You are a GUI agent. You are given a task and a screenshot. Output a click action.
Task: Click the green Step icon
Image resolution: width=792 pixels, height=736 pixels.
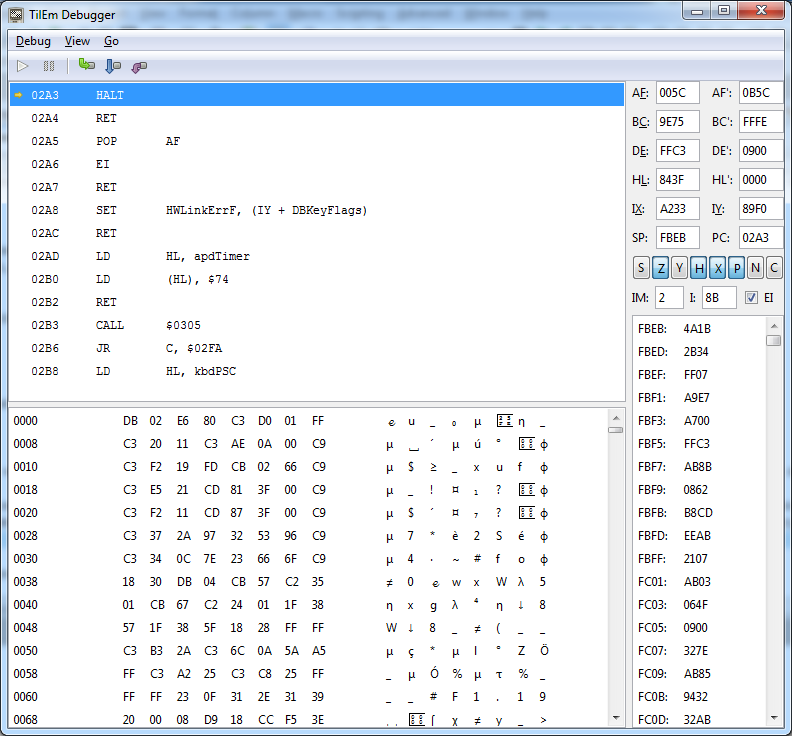(x=87, y=66)
